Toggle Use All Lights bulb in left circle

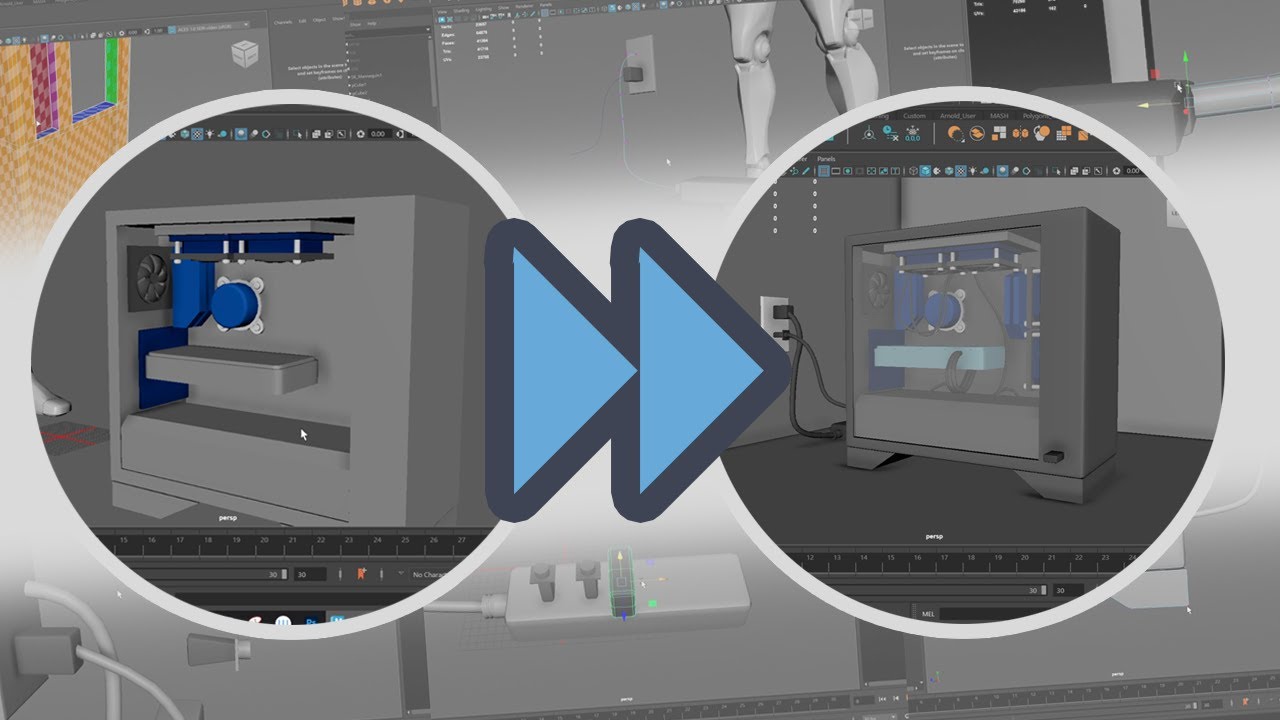(x=210, y=134)
